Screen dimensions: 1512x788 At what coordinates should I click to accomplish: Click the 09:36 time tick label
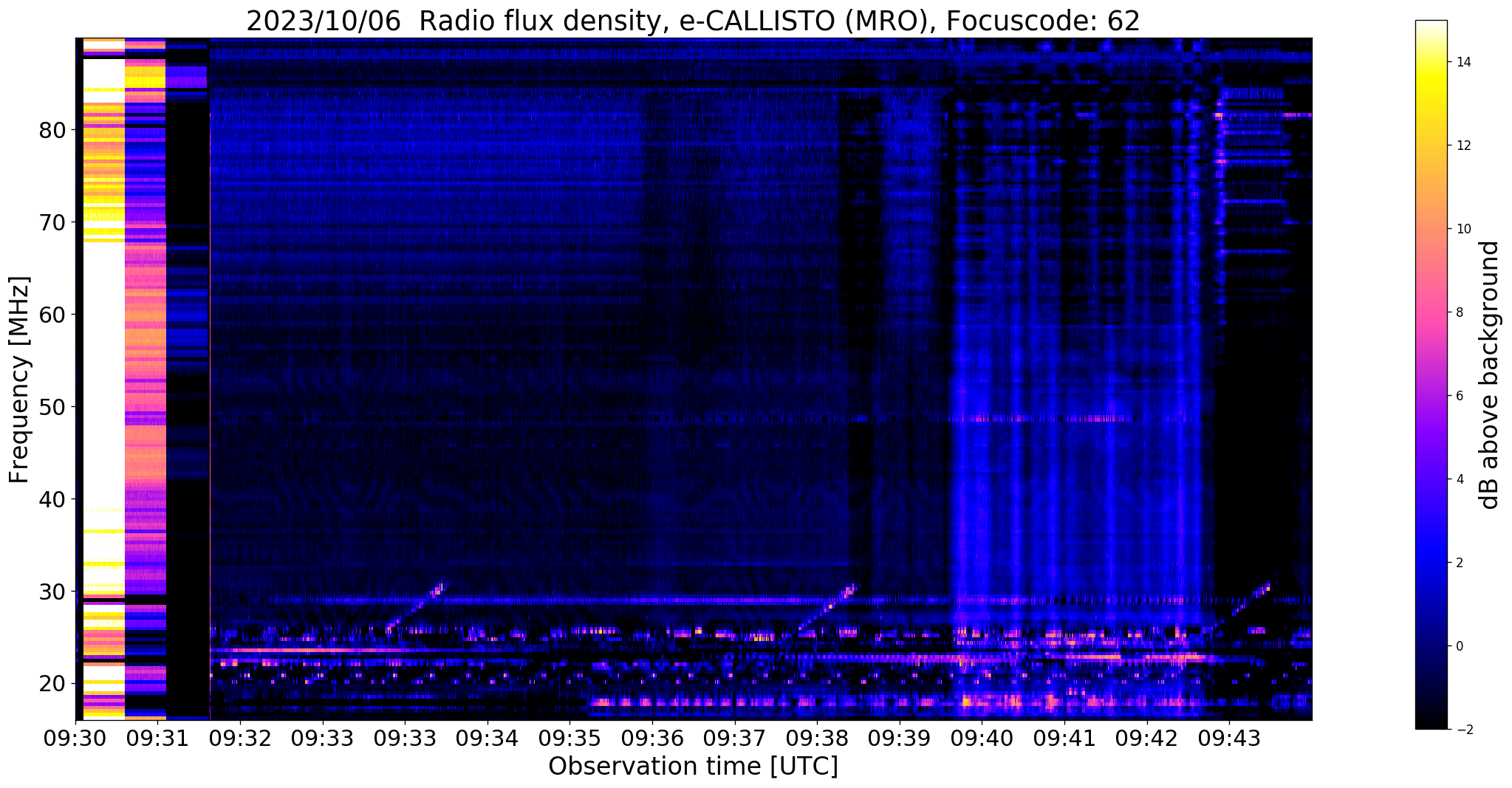tap(652, 739)
